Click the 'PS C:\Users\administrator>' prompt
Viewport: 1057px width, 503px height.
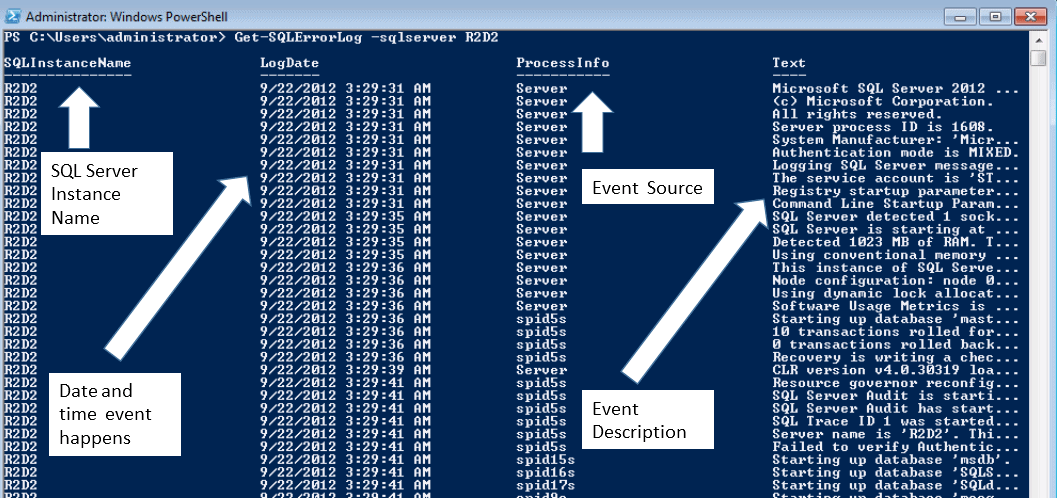(x=114, y=38)
